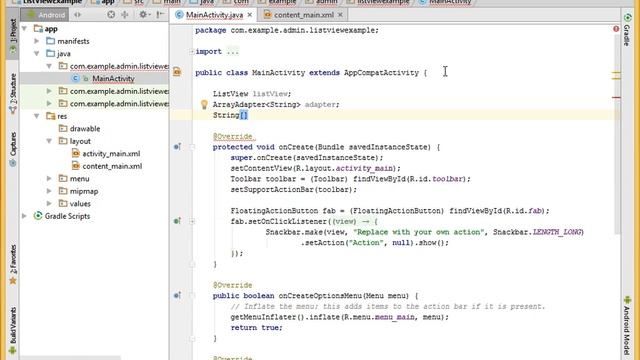The width and height of the screenshot is (640, 360).
Task: Open the 2: Favorites tool window
Action: tap(13, 264)
